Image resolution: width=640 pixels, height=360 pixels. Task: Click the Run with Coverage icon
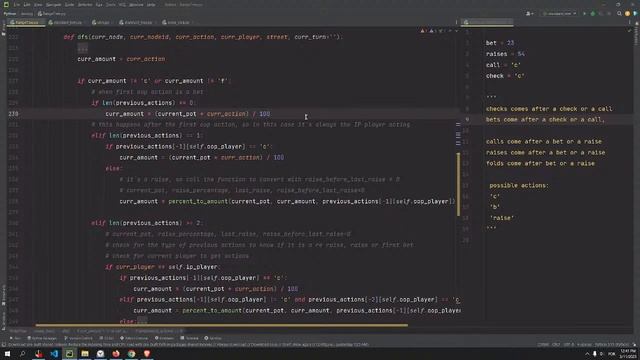(601, 13)
